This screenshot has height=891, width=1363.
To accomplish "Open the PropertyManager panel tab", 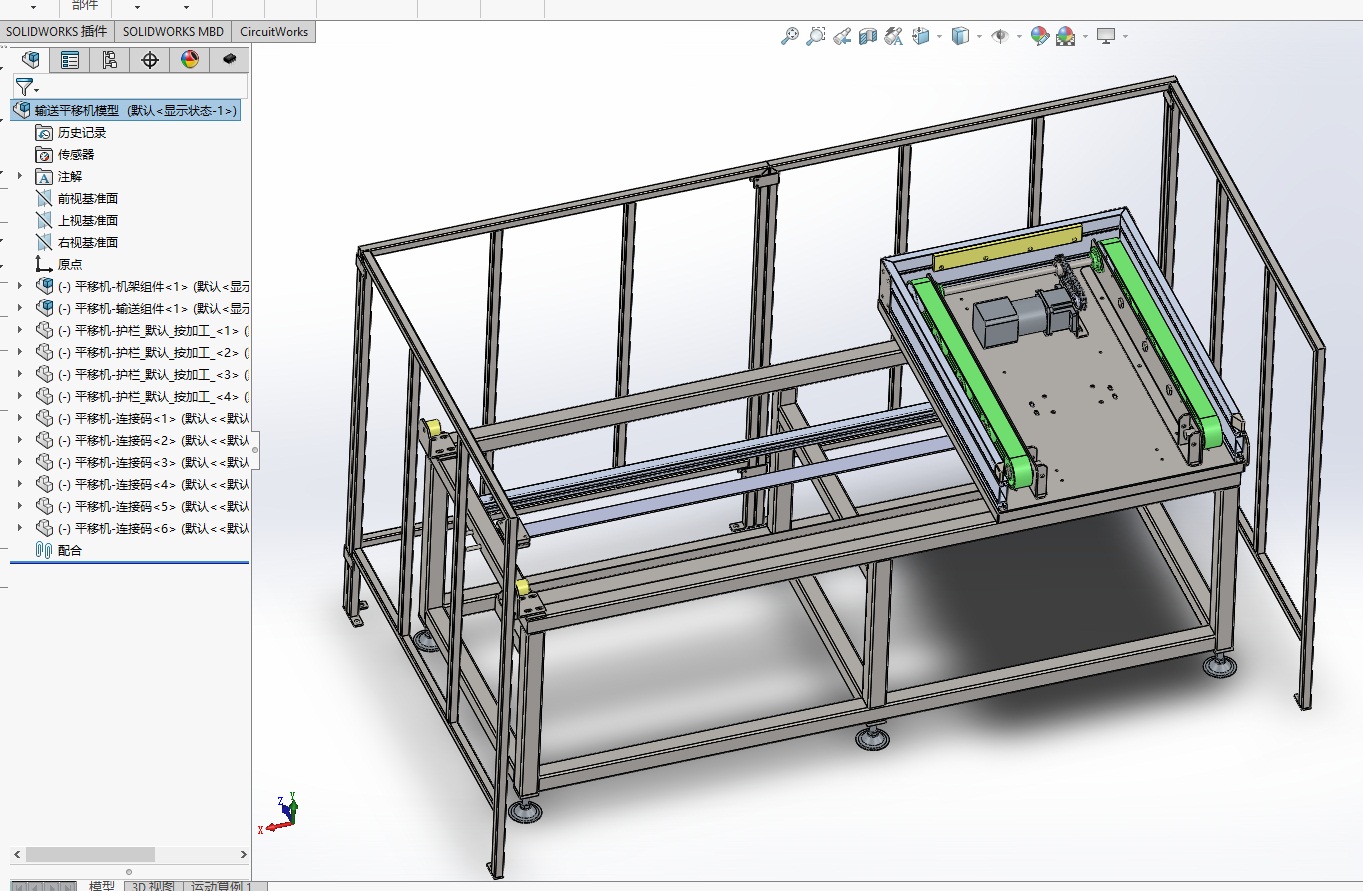I will click(70, 60).
